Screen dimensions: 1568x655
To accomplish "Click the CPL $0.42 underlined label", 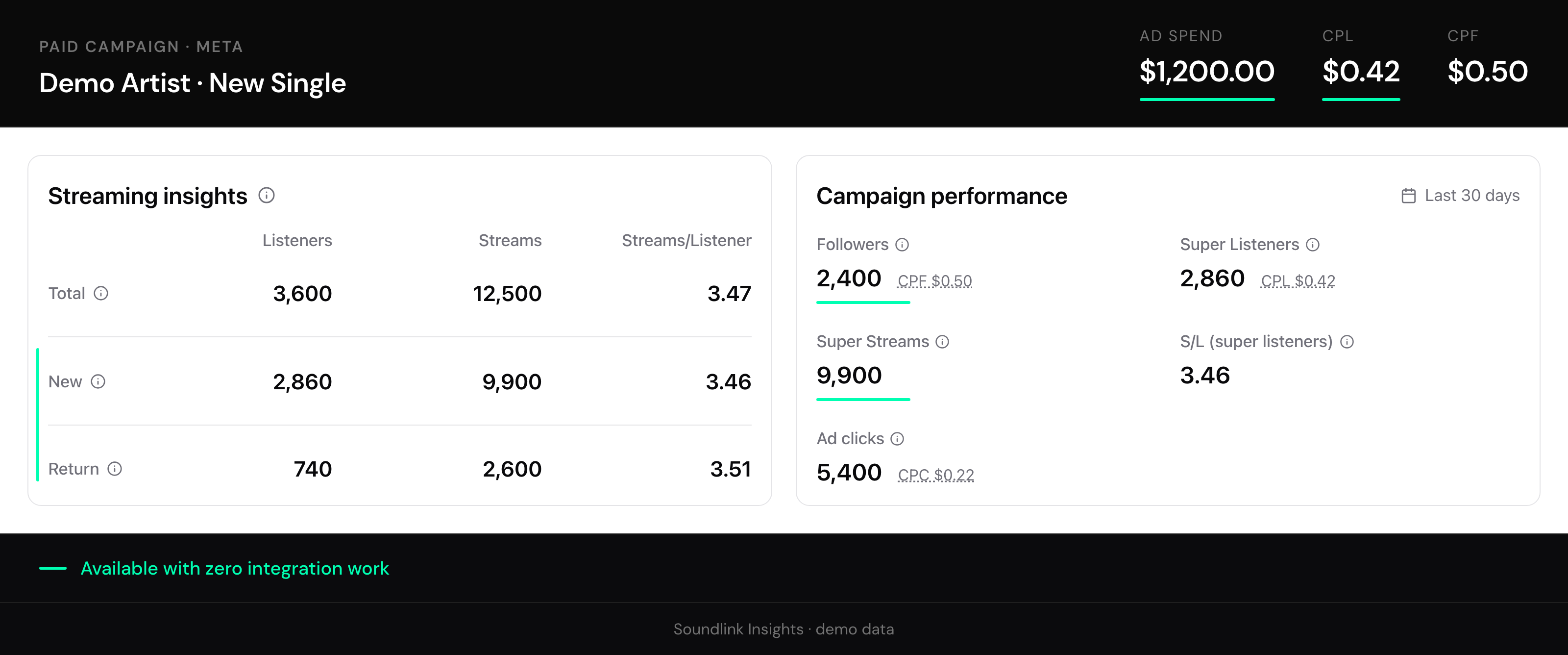I will tap(1298, 281).
